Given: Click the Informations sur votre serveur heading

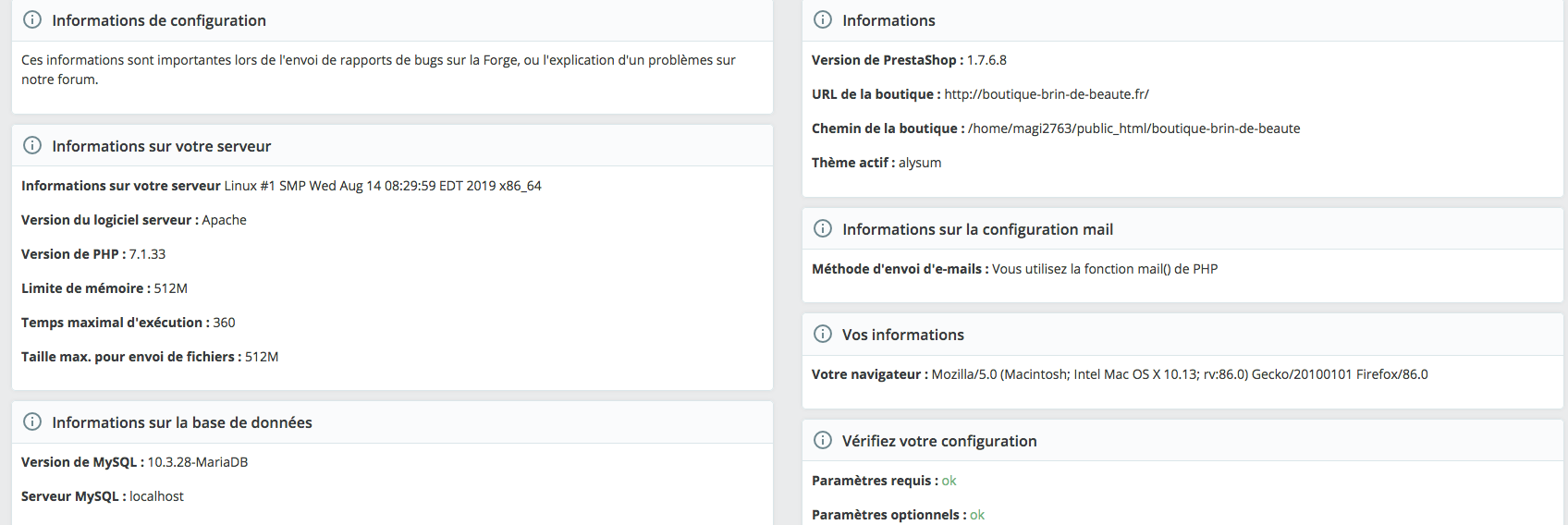Looking at the screenshot, I should [162, 146].
